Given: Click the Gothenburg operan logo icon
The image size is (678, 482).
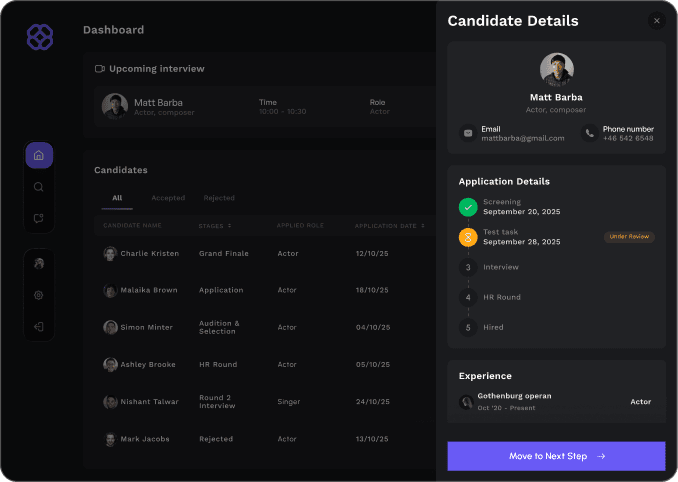Looking at the screenshot, I should click(x=466, y=402).
